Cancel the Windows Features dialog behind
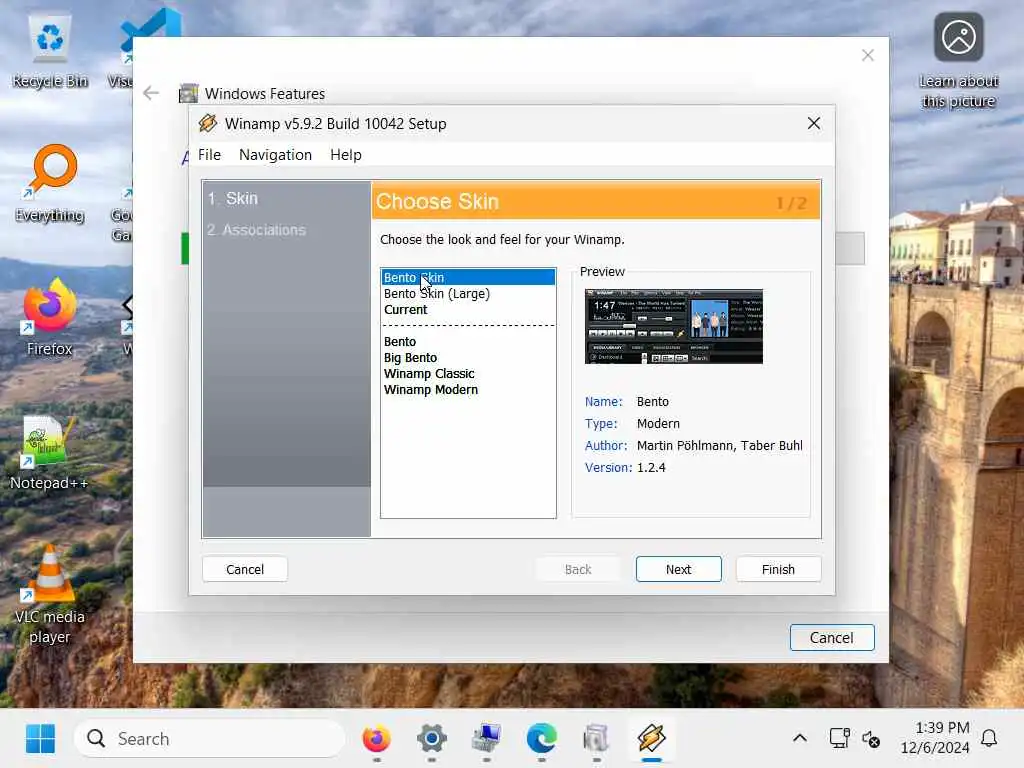Screen dimensions: 1024x768 click(x=831, y=637)
